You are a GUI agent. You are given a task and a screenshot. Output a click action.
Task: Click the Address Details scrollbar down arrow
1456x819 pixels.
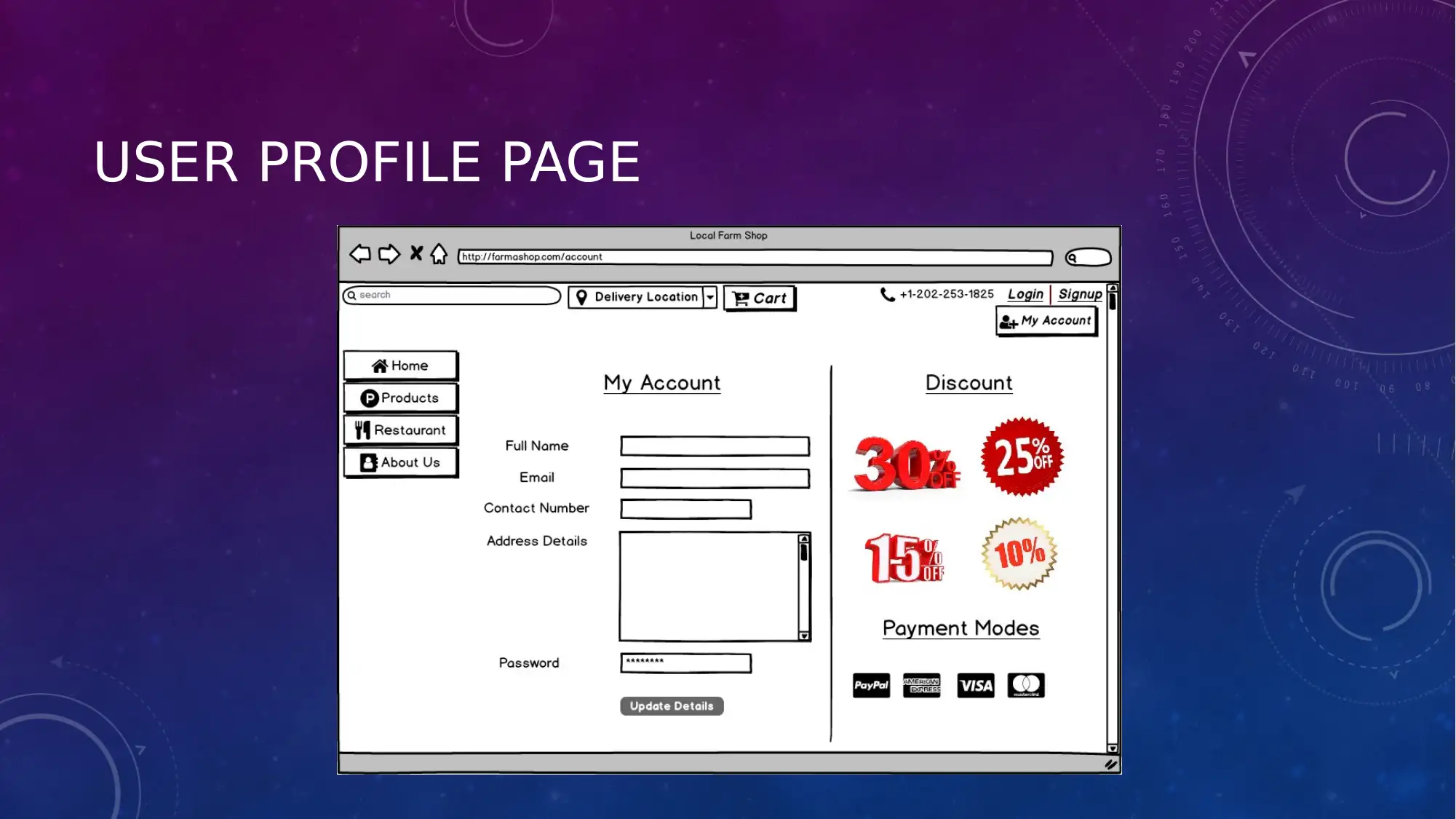pyautogui.click(x=804, y=636)
